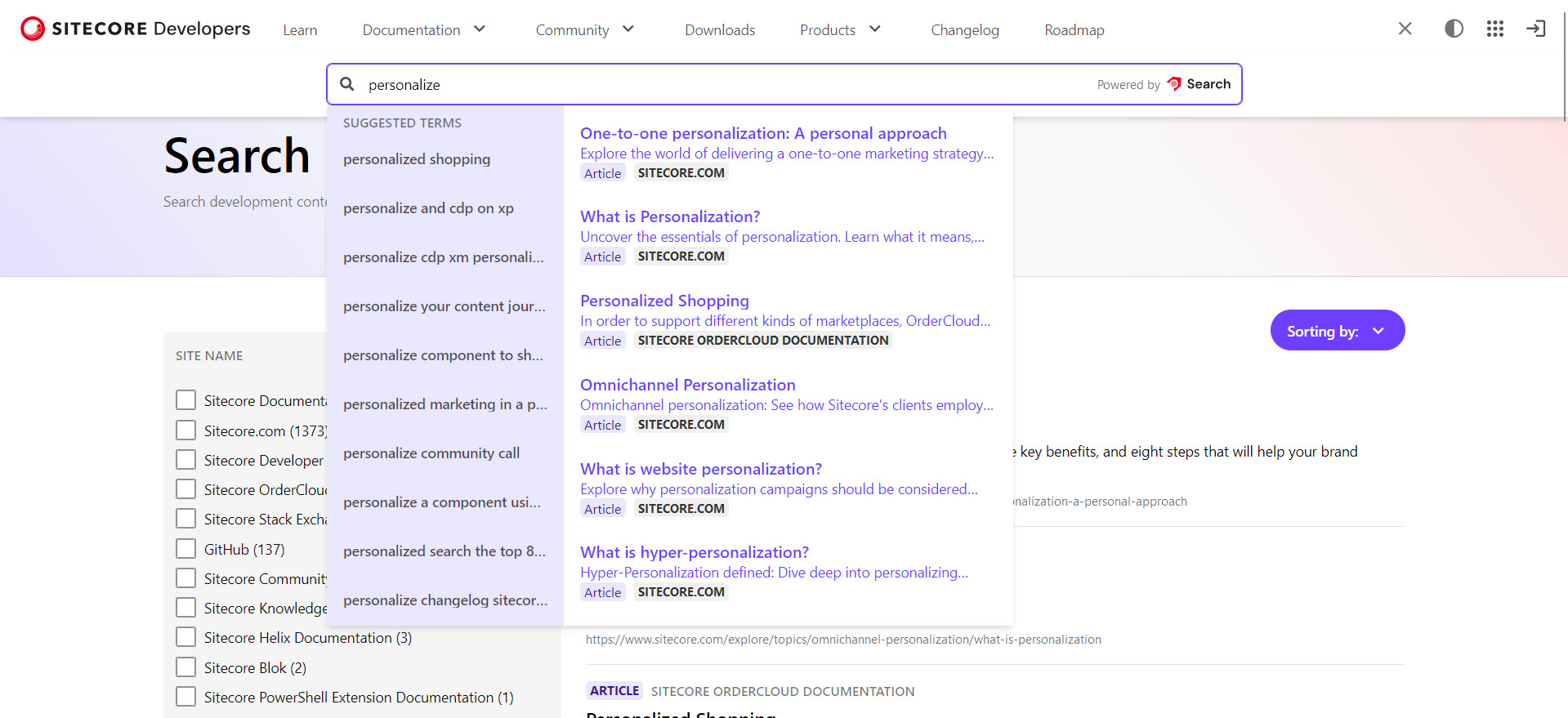
Task: Click the magnifier icon in search box
Action: pos(347,84)
